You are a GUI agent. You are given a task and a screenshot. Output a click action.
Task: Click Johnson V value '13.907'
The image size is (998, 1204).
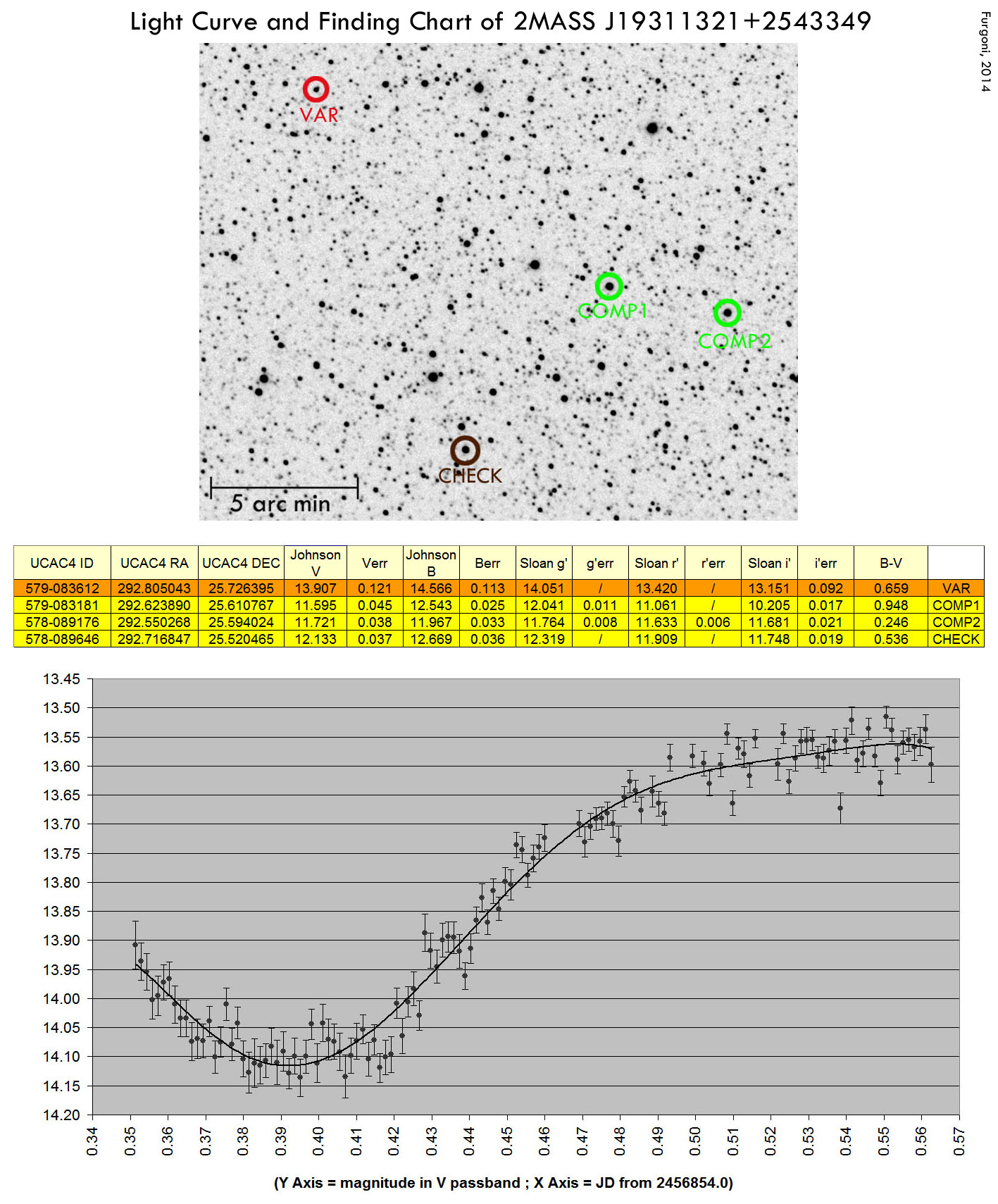[x=316, y=588]
